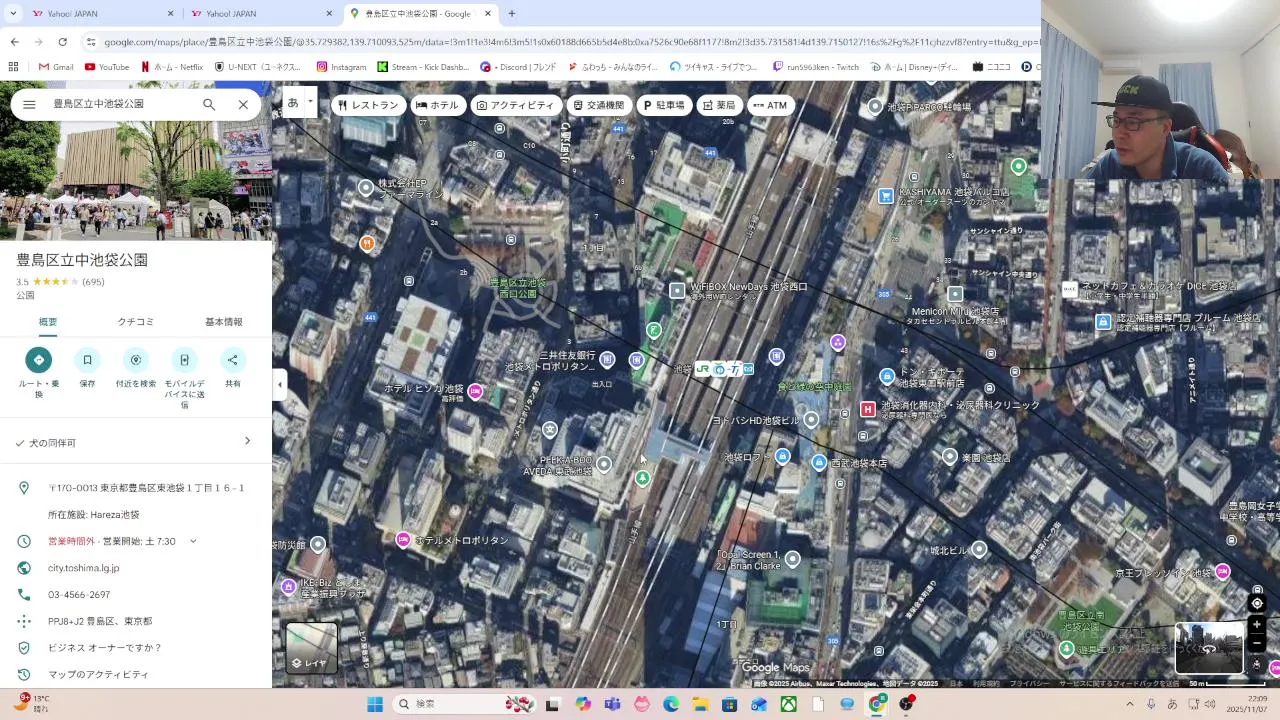
Task: Show hidden system tray icons chevron
Action: click(x=1130, y=704)
